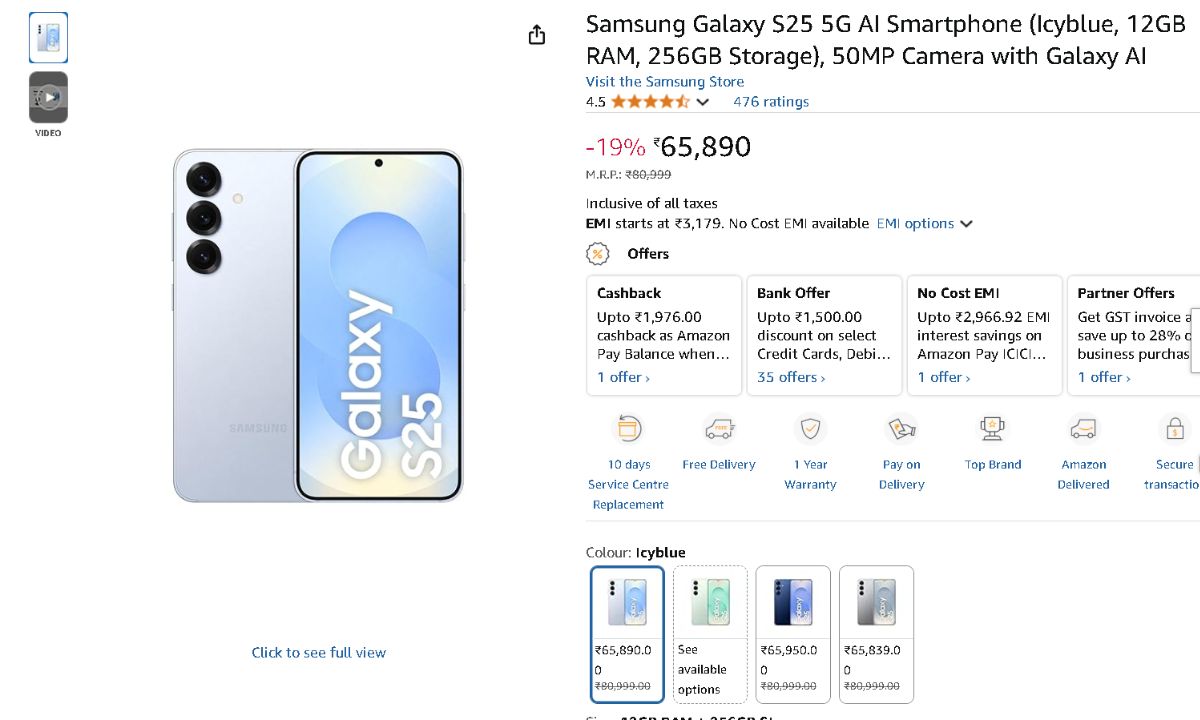Image resolution: width=1200 pixels, height=720 pixels.
Task: Open the star rating breakdown chevron
Action: 703,102
